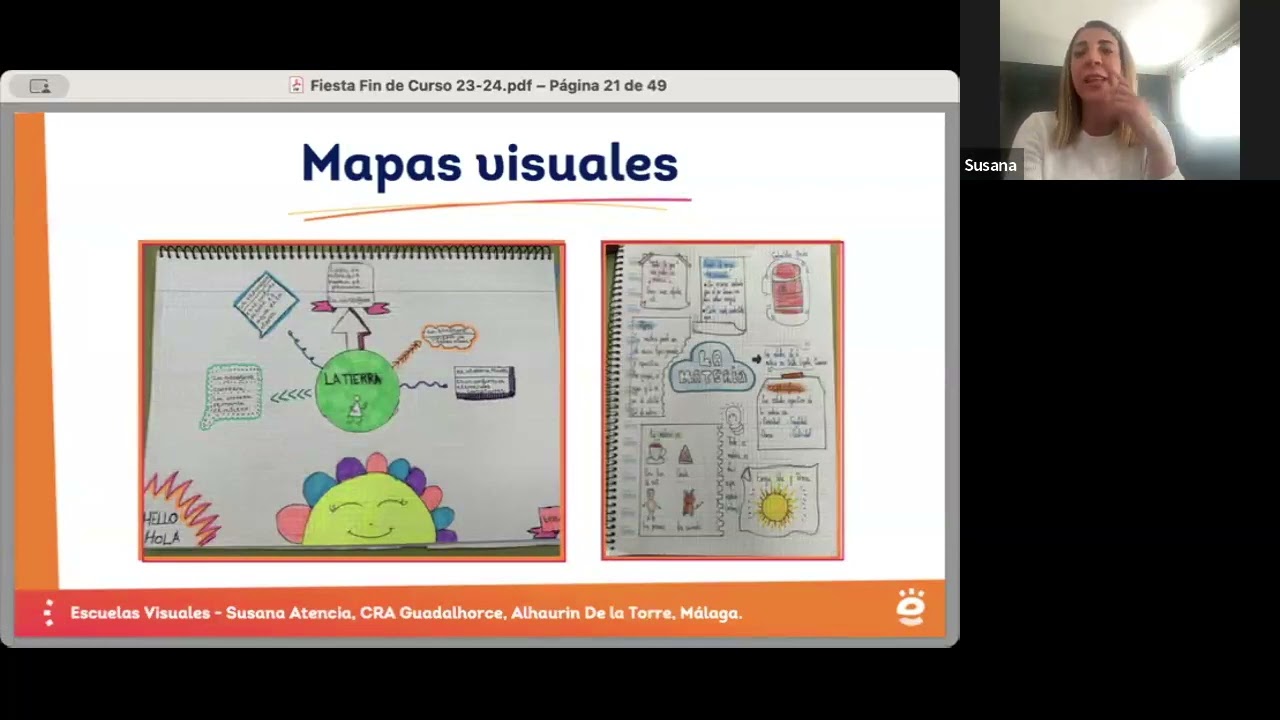Click the footer text 'Escuelas Visuales - Susana Atencia'
The image size is (1280, 720).
(211, 613)
